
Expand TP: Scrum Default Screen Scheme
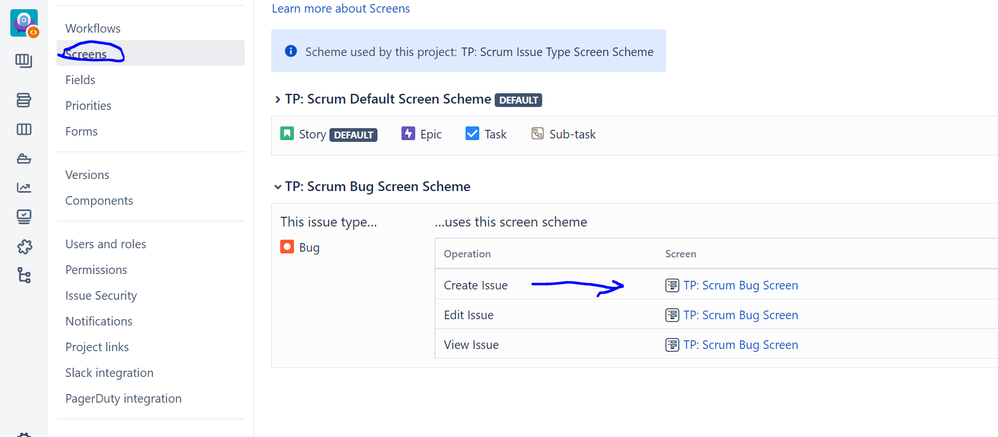pos(278,100)
